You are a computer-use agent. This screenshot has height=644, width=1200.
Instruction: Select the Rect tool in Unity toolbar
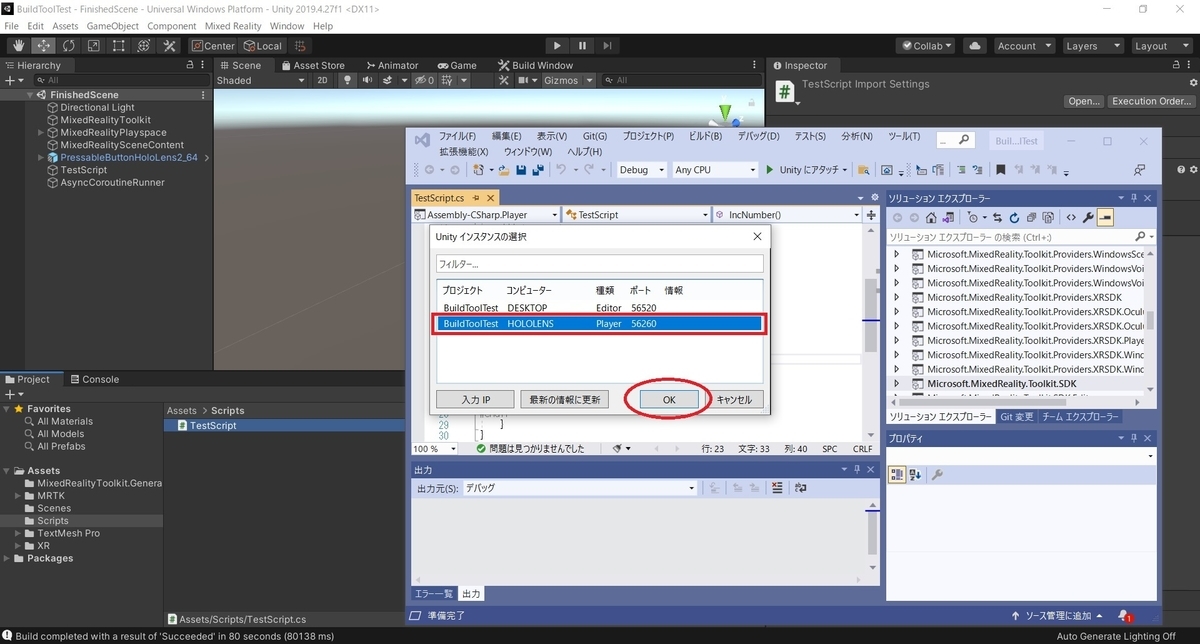118,46
